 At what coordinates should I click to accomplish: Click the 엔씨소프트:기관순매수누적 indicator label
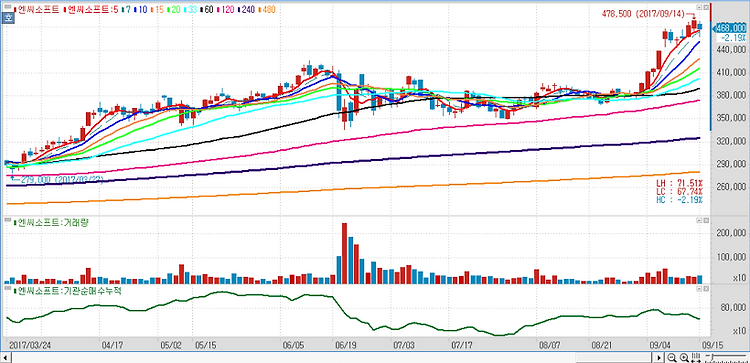pos(67,291)
